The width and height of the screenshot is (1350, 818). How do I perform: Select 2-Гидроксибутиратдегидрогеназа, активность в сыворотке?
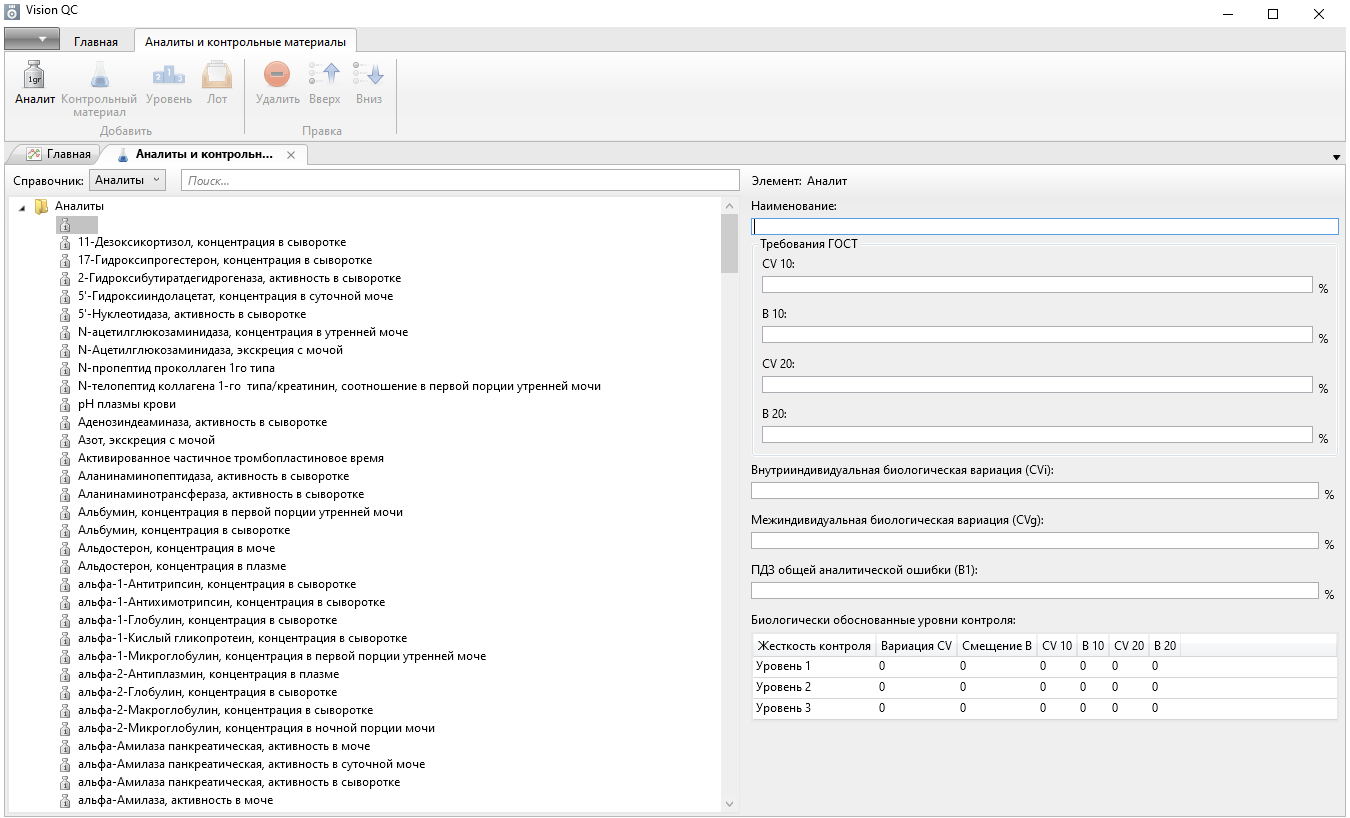point(239,278)
